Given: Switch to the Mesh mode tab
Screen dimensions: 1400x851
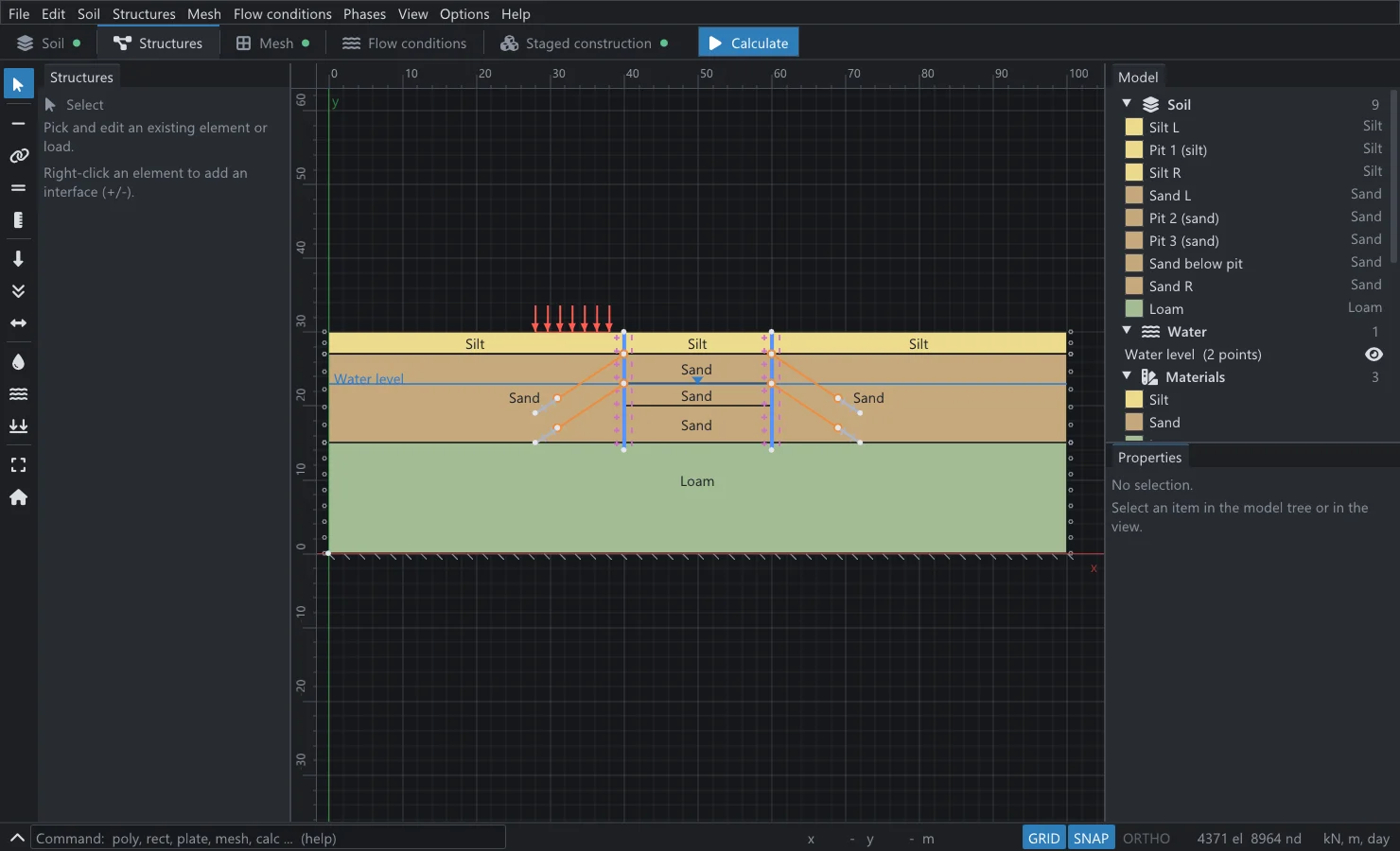Looking at the screenshot, I should click(x=272, y=43).
